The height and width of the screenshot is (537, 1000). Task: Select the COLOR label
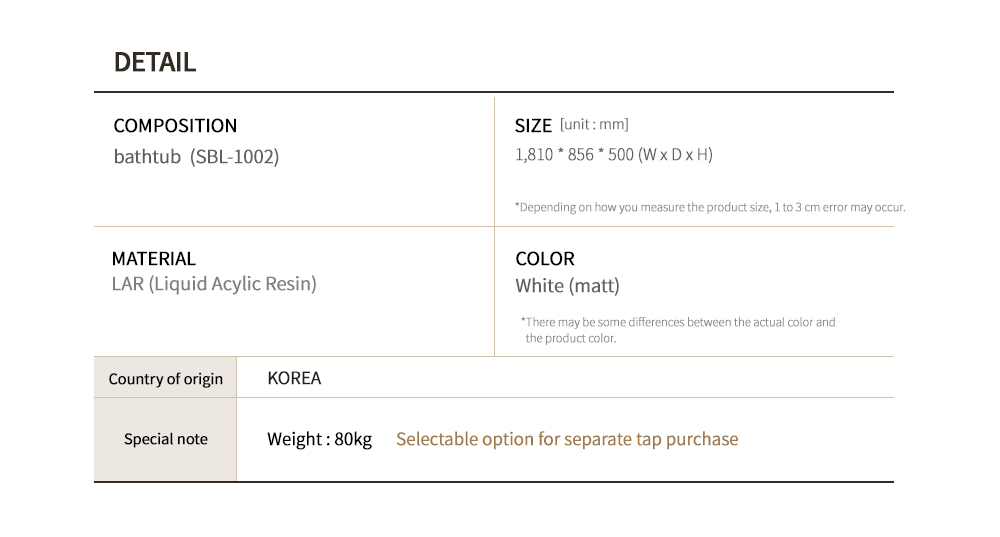tap(545, 259)
